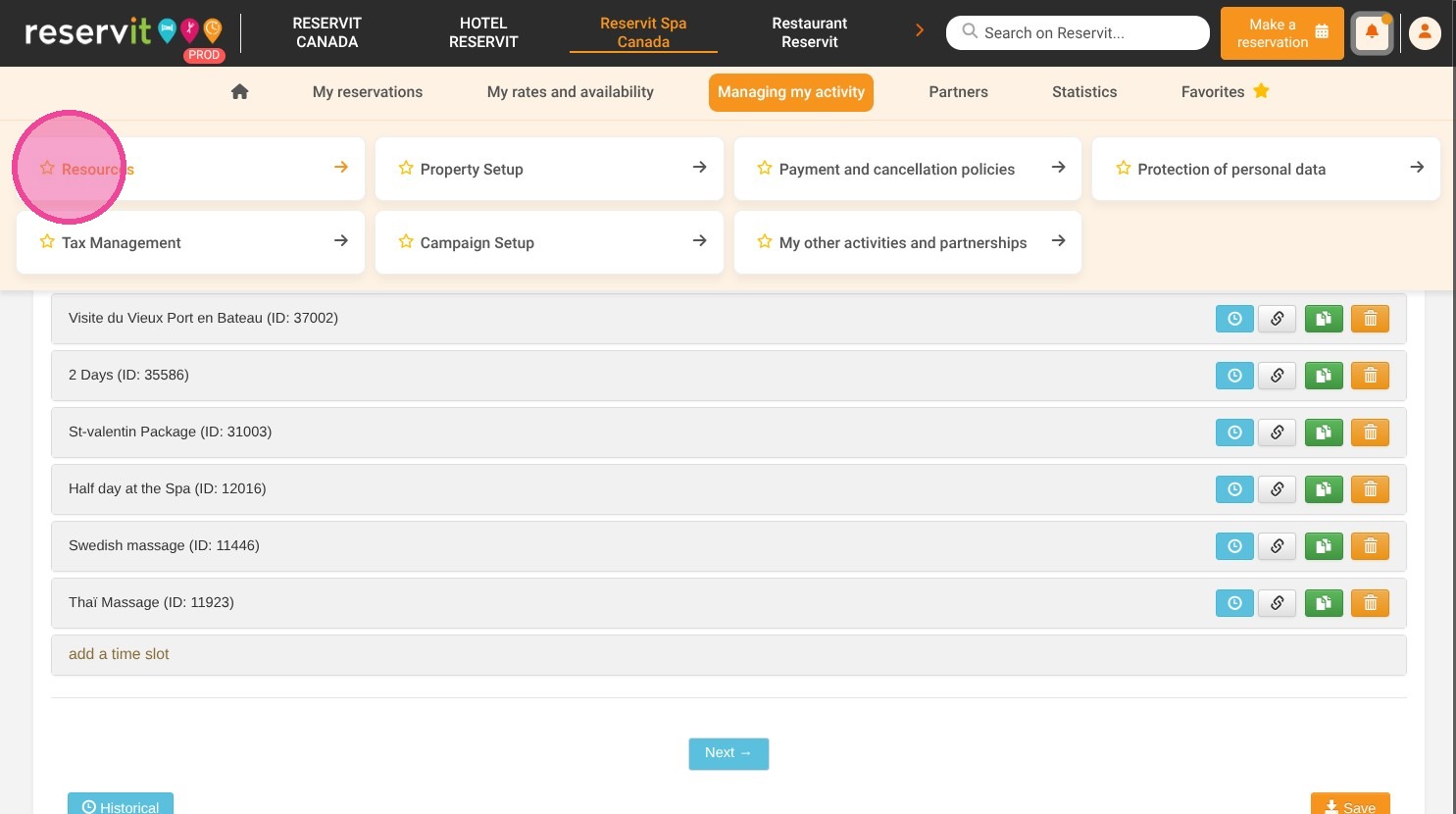Expand Payment and cancellation policies arrow
The height and width of the screenshot is (814, 1456).
1059,168
